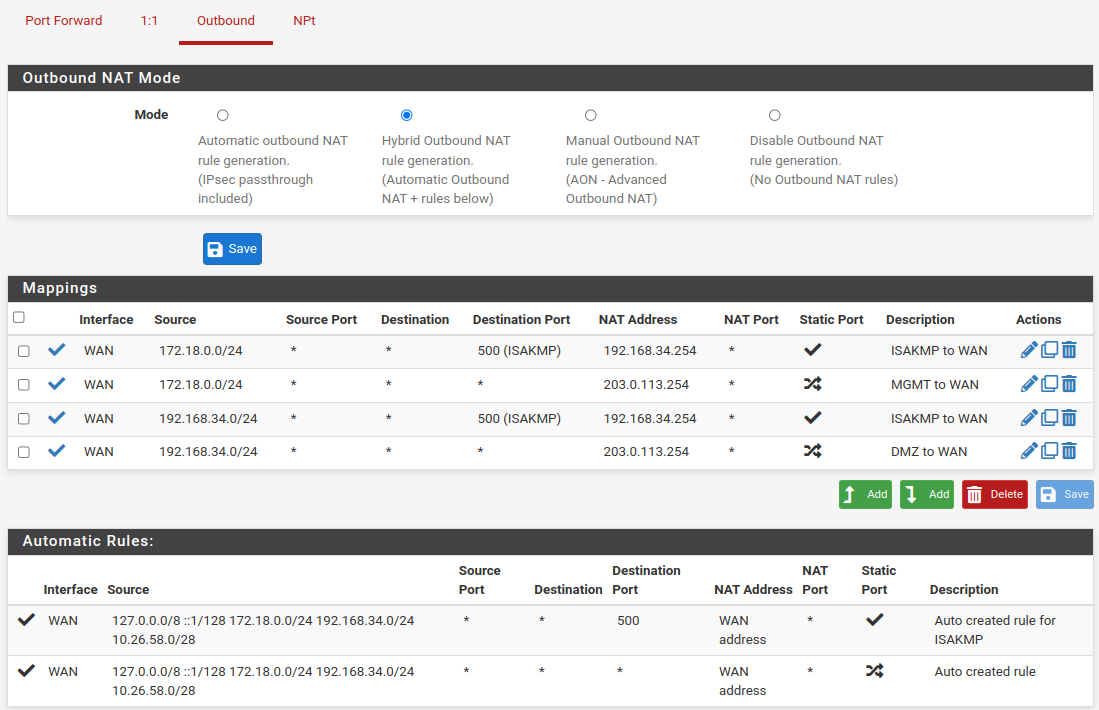Image resolution: width=1099 pixels, height=710 pixels.
Task: Click the 'Mappings' section heading
Action: (x=60, y=288)
